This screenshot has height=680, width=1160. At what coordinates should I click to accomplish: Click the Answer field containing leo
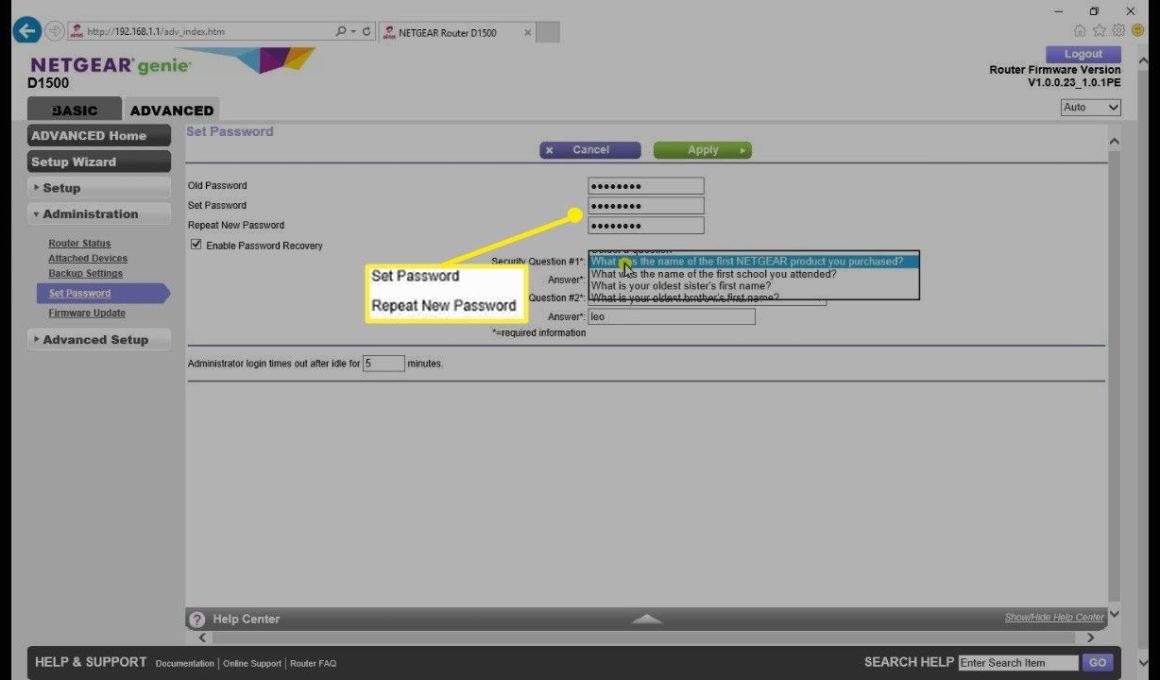(672, 317)
